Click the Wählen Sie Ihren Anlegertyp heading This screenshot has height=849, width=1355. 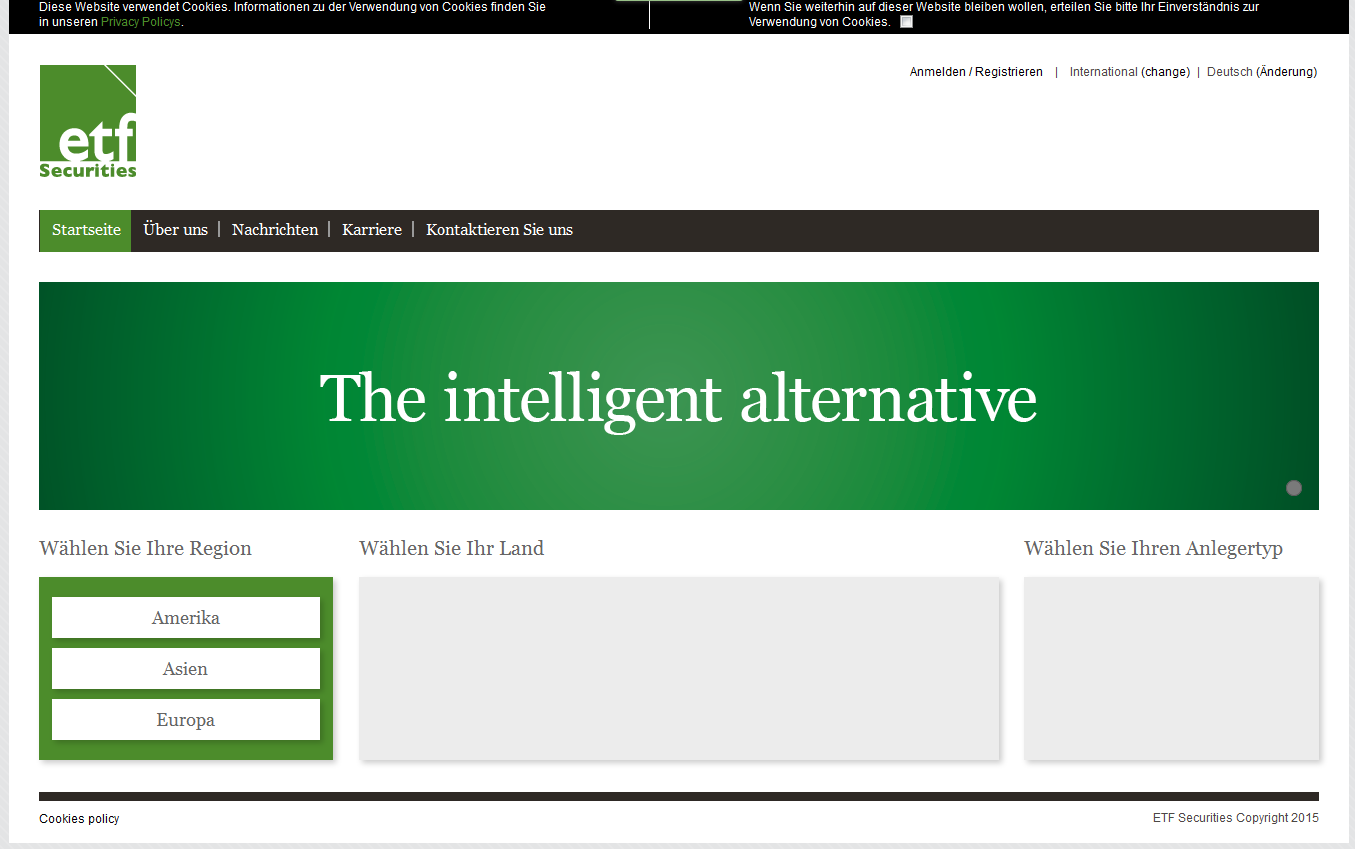(x=1153, y=549)
